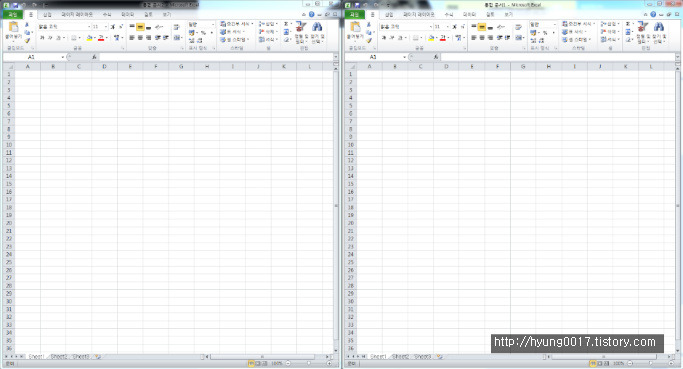Click the Orientation icon in the left window ribbon
The height and width of the screenshot is (369, 683).
point(159,27)
